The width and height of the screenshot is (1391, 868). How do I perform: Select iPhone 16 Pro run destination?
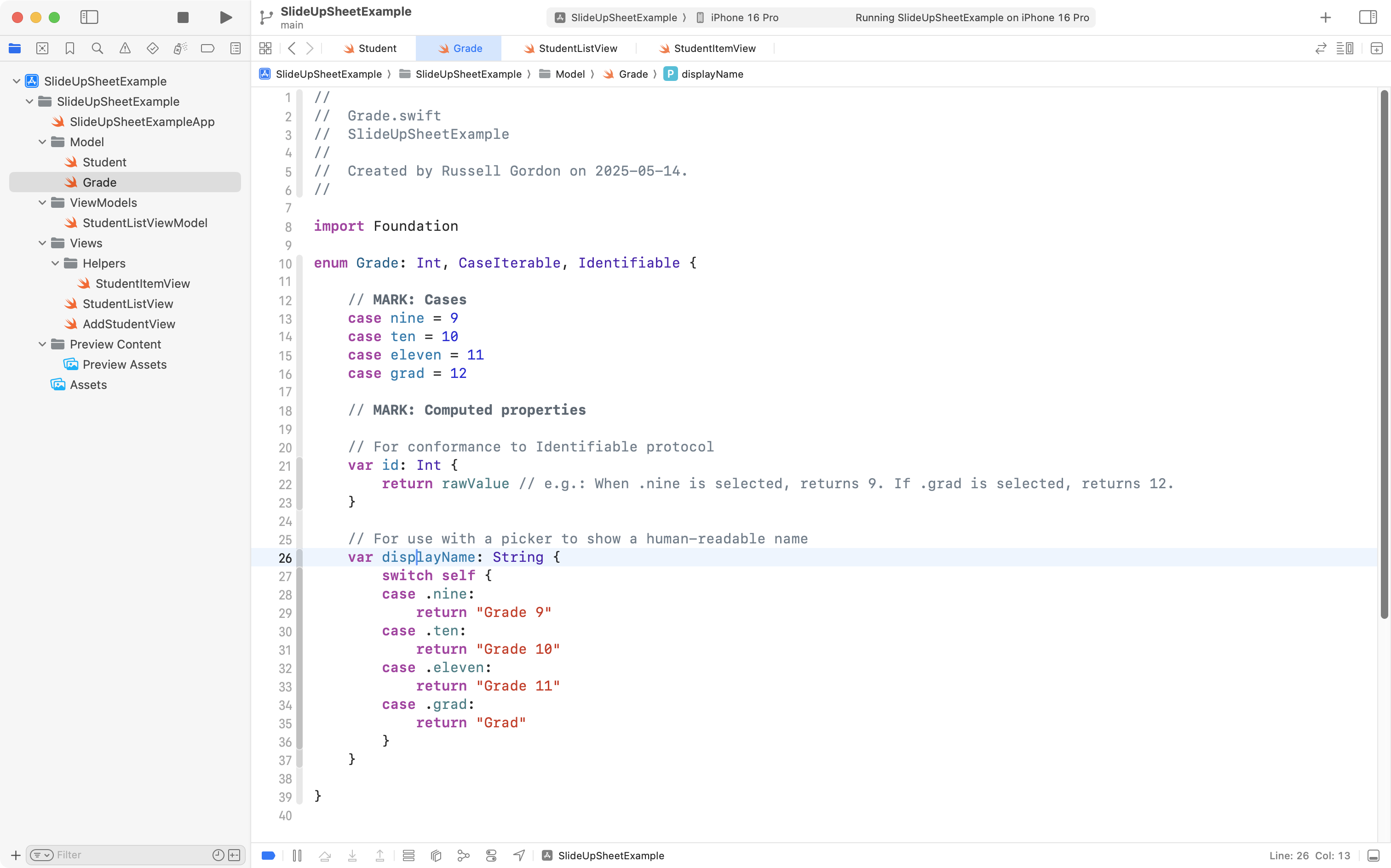[x=744, y=18]
